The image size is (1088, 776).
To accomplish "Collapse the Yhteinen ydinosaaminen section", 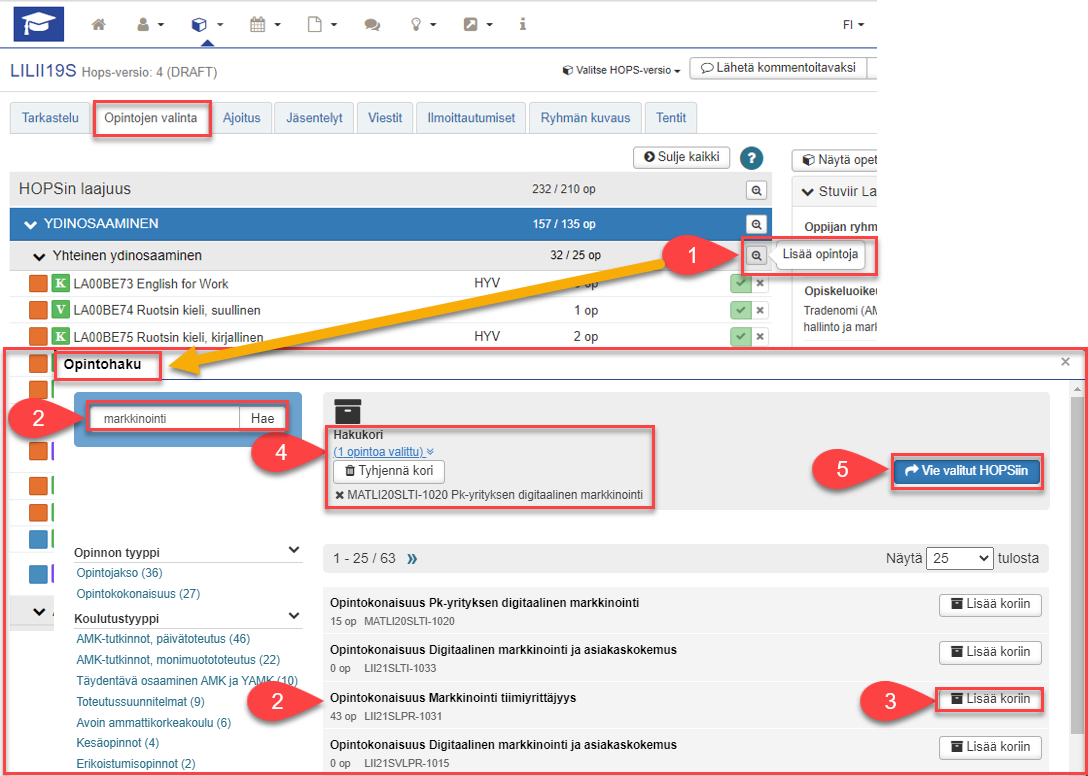I will click(40, 256).
